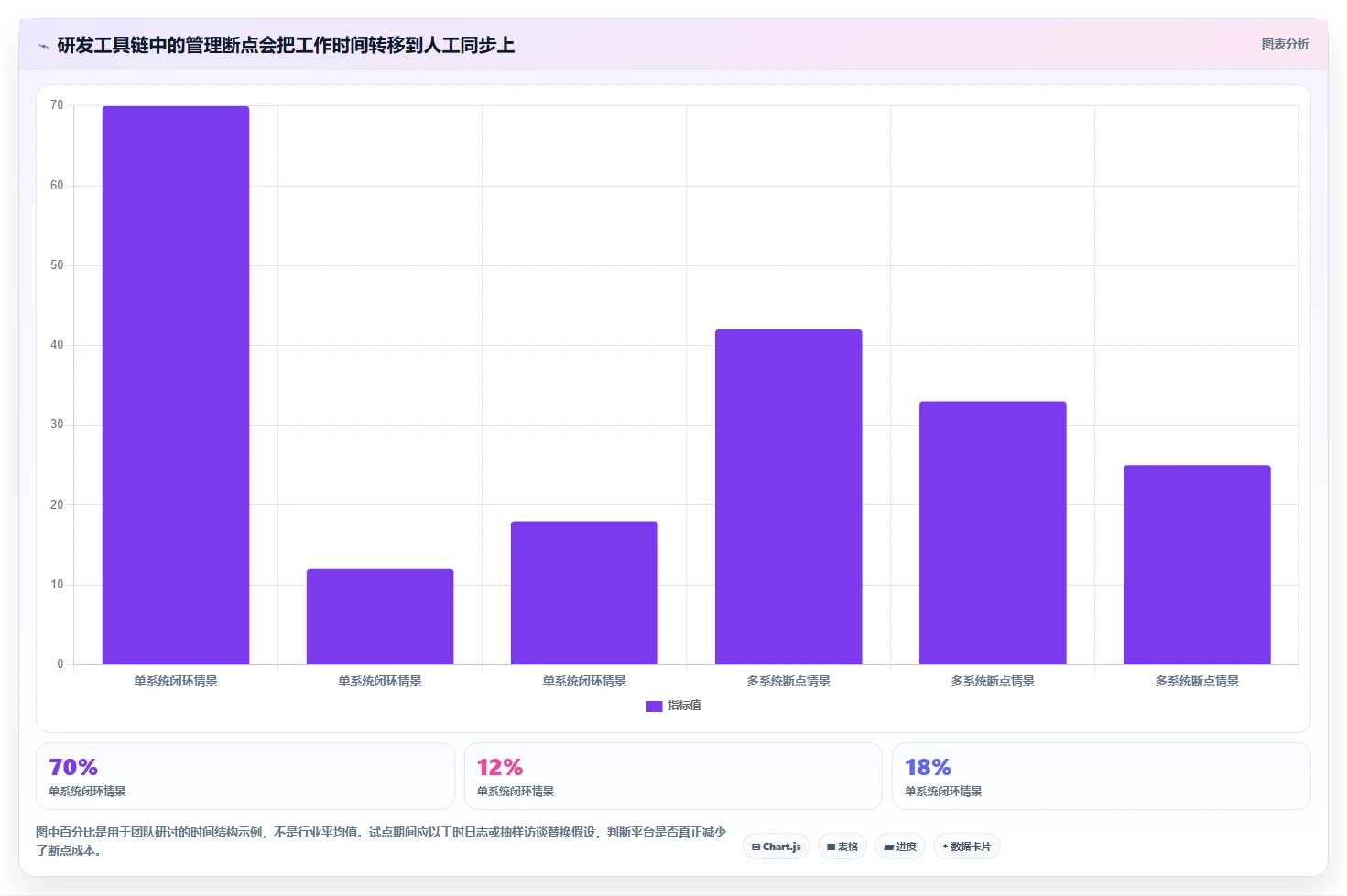
Task: Click the y-axis label 30
Action: click(57, 425)
